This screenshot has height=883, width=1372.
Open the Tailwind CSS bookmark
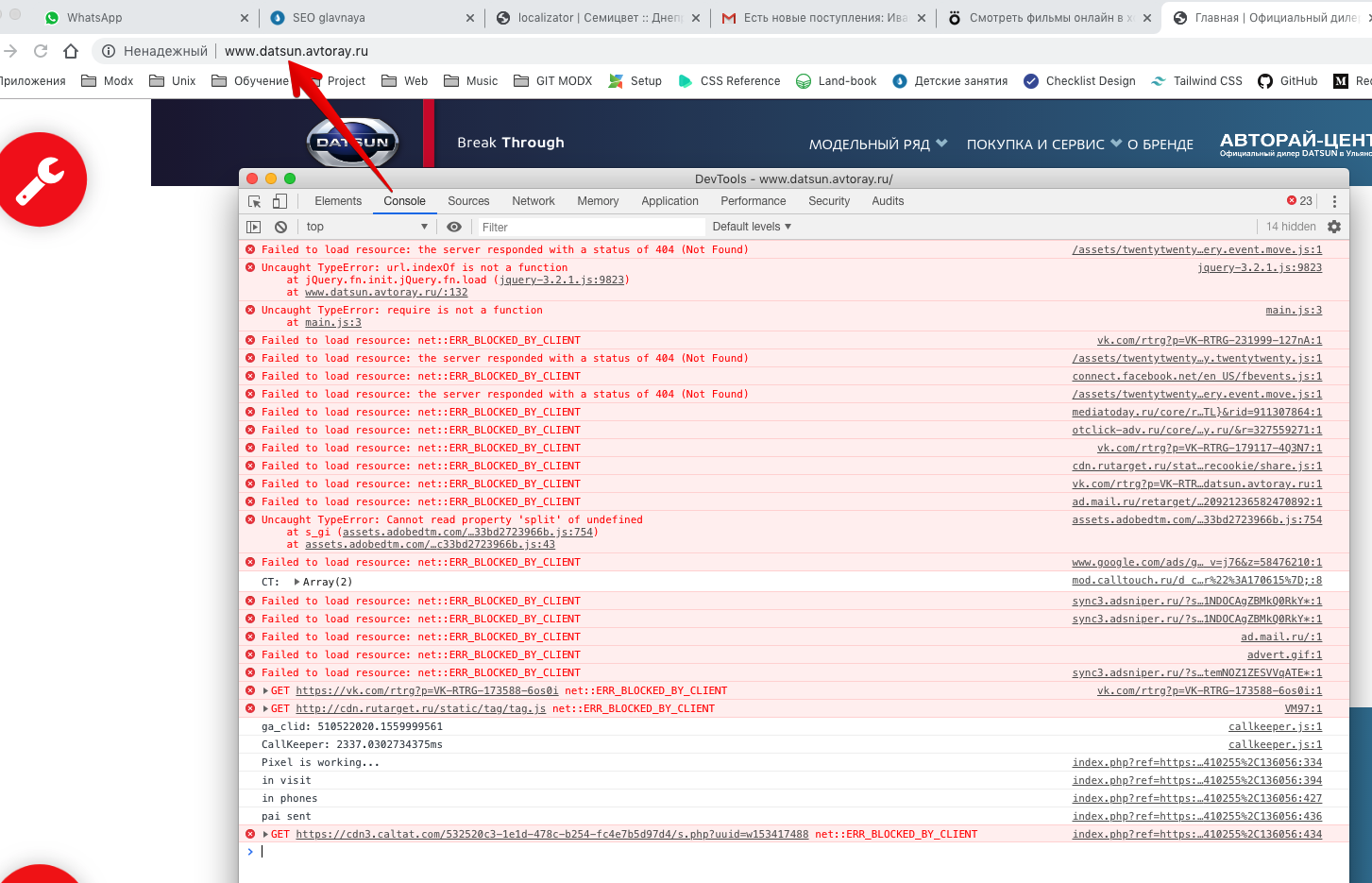tap(1196, 81)
